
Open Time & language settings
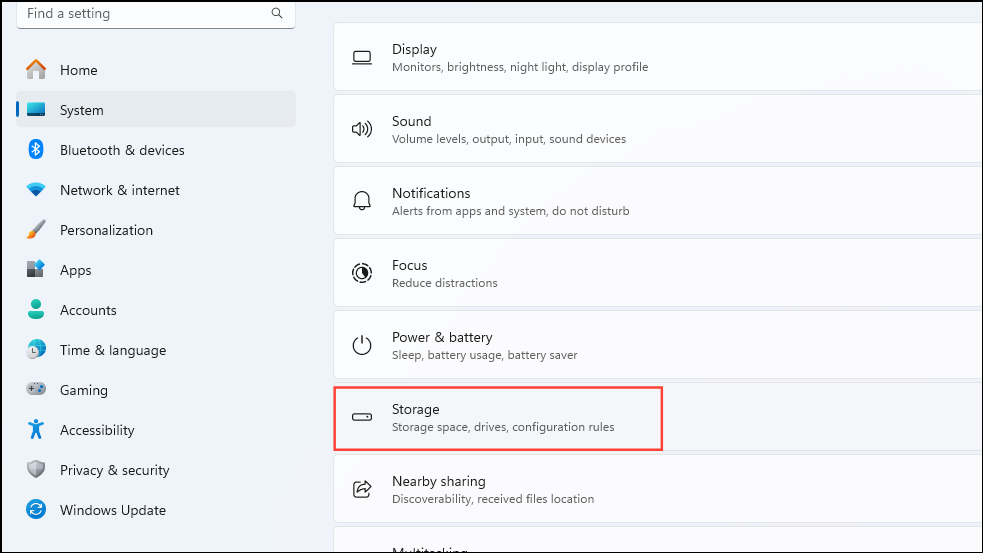coord(112,350)
